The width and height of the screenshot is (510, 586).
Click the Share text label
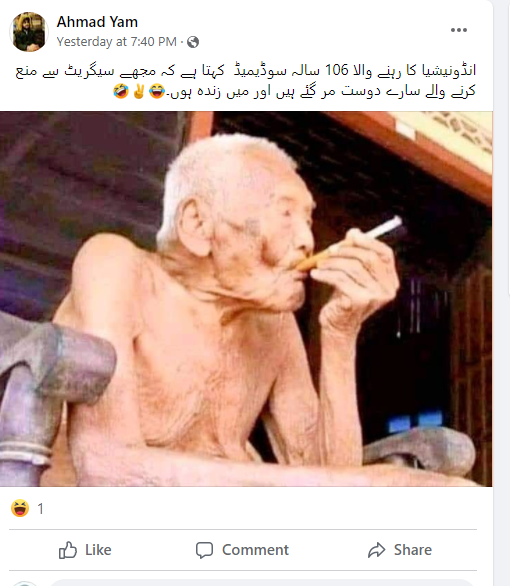(x=412, y=550)
